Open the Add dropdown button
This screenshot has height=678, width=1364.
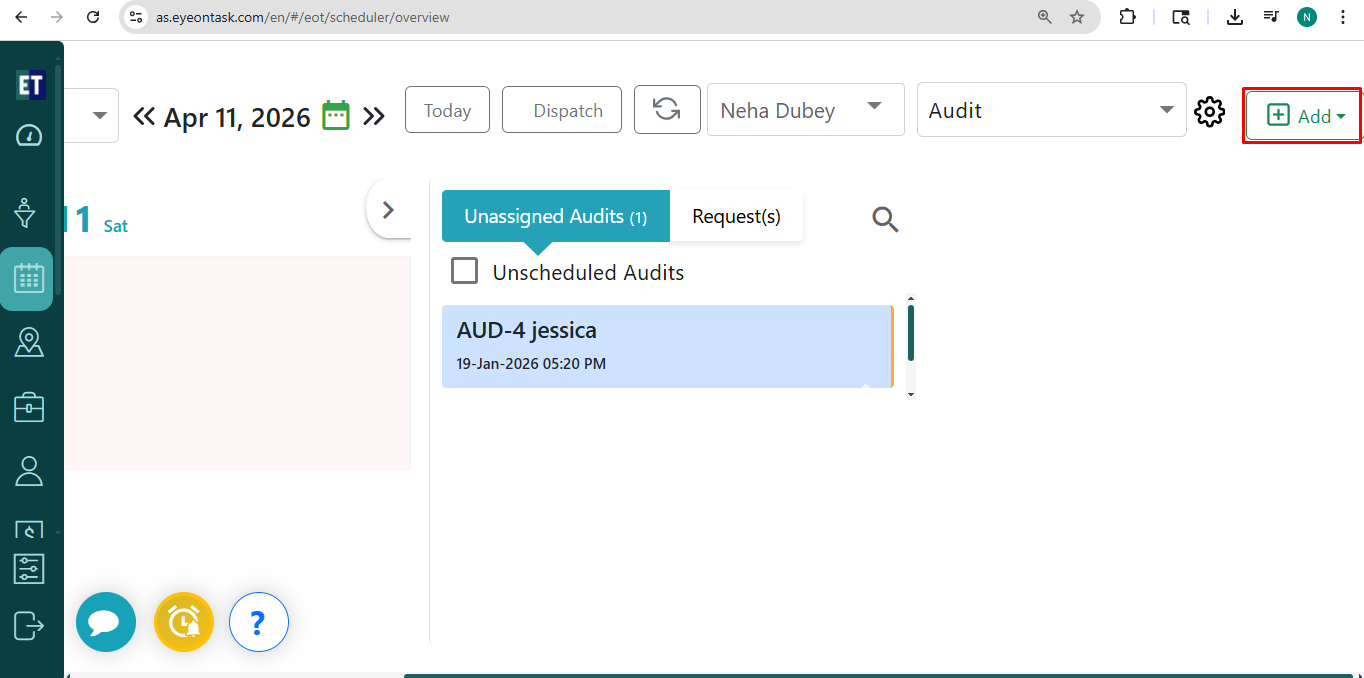[x=1304, y=116]
